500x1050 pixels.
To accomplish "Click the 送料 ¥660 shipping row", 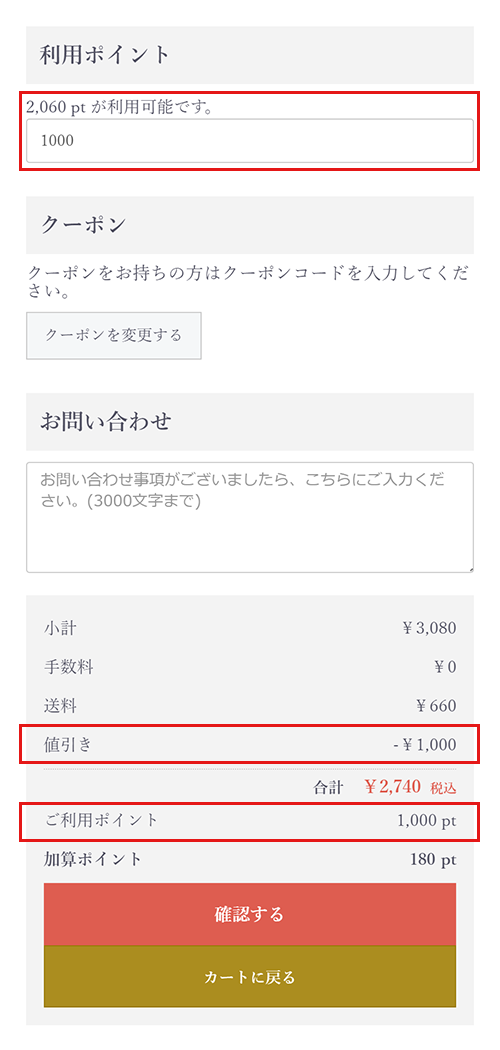I will 250,705.
